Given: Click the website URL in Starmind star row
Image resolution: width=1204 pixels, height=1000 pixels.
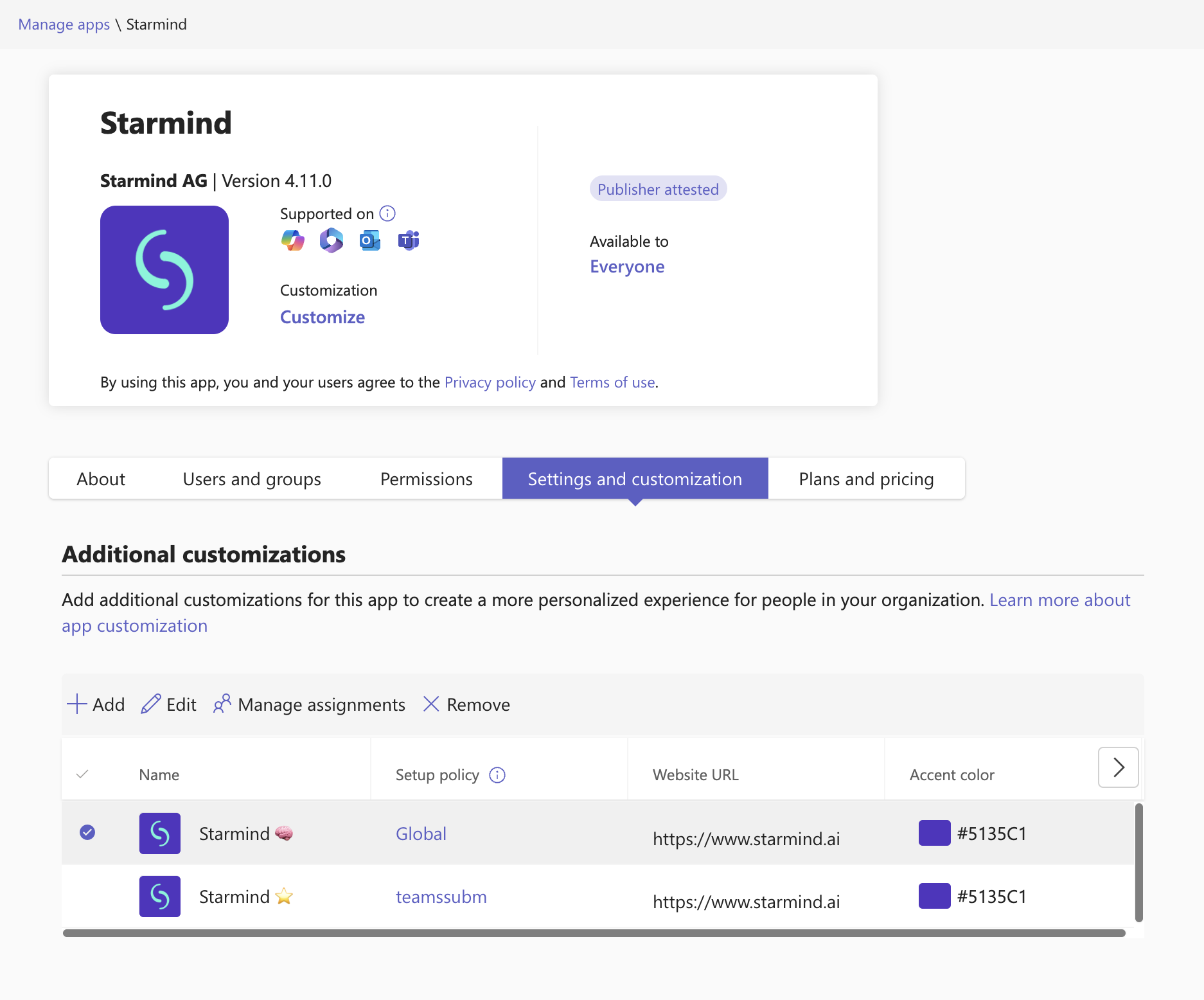Looking at the screenshot, I should (x=747, y=902).
